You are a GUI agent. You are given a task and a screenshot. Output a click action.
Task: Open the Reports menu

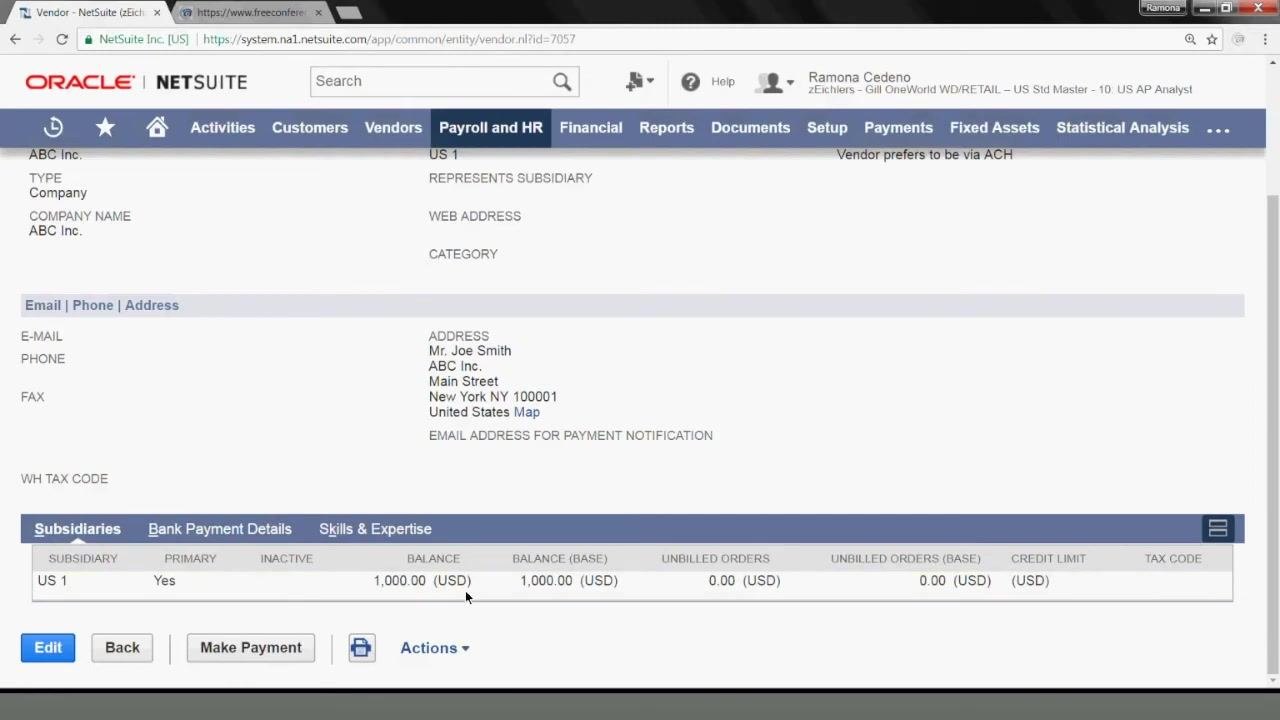667,128
